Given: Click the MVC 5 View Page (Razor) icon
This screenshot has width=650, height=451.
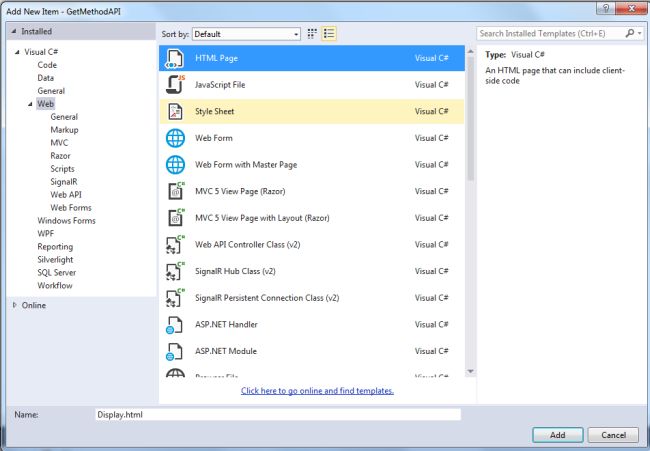Looking at the screenshot, I should pyautogui.click(x=176, y=191).
